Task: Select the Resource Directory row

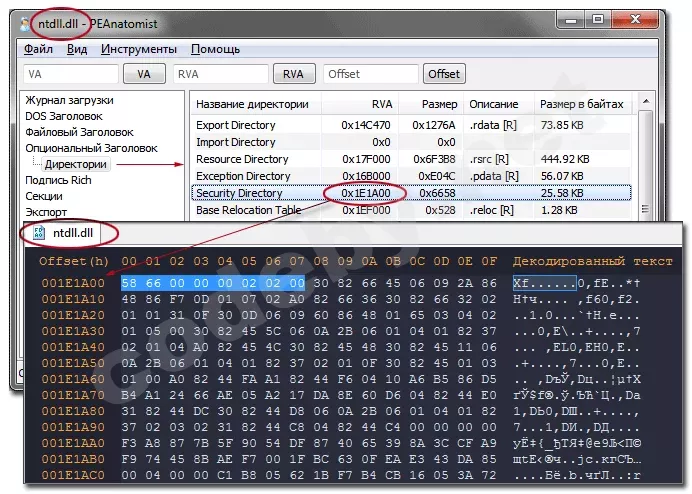Action: click(411, 159)
